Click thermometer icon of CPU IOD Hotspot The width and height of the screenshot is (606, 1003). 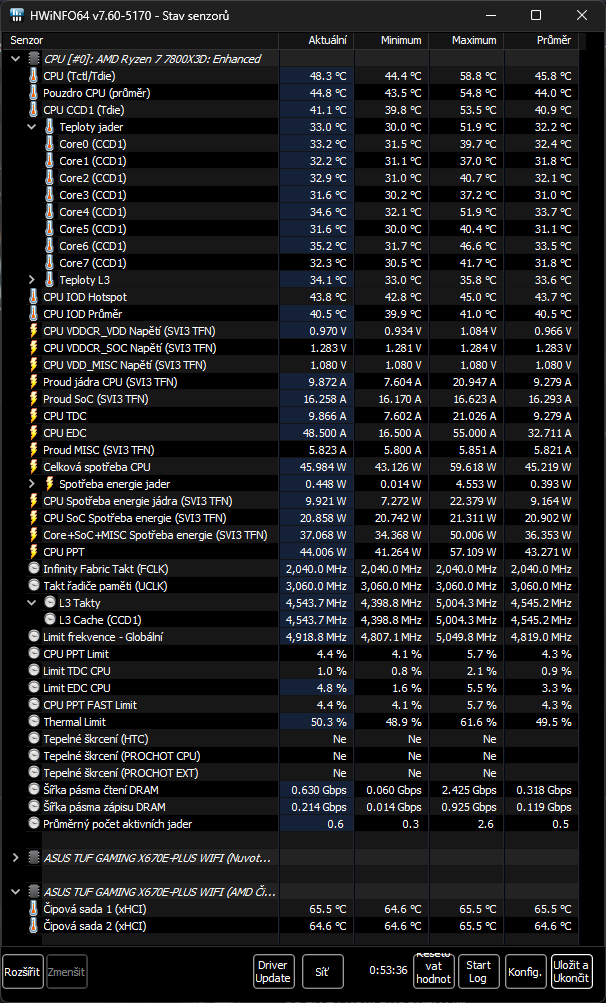[34, 297]
